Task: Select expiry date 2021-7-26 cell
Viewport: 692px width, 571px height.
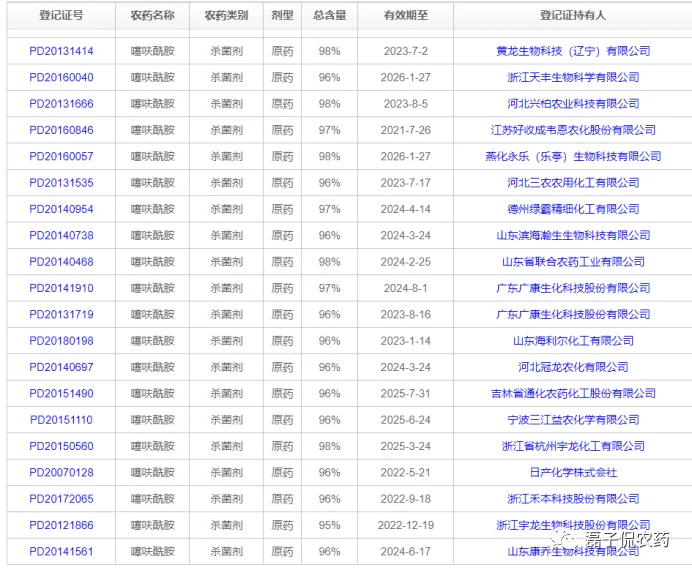Action: tap(406, 130)
